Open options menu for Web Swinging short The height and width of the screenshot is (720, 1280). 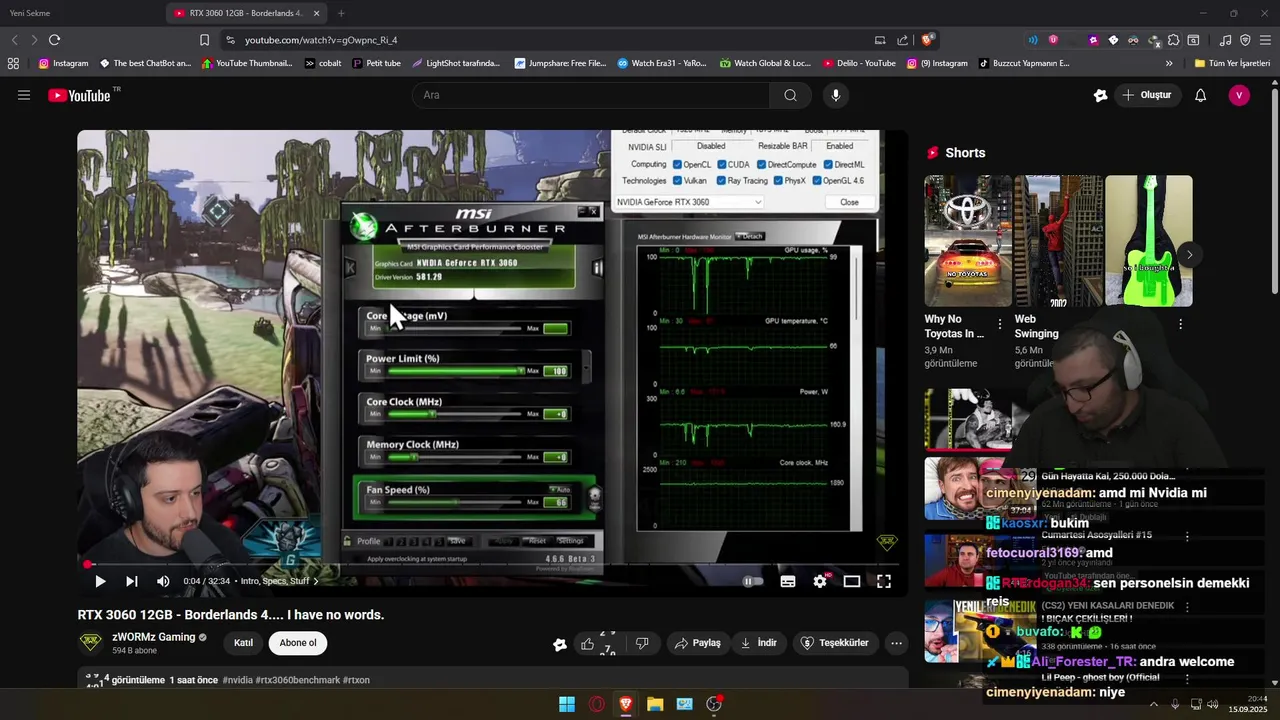pyautogui.click(x=1180, y=324)
